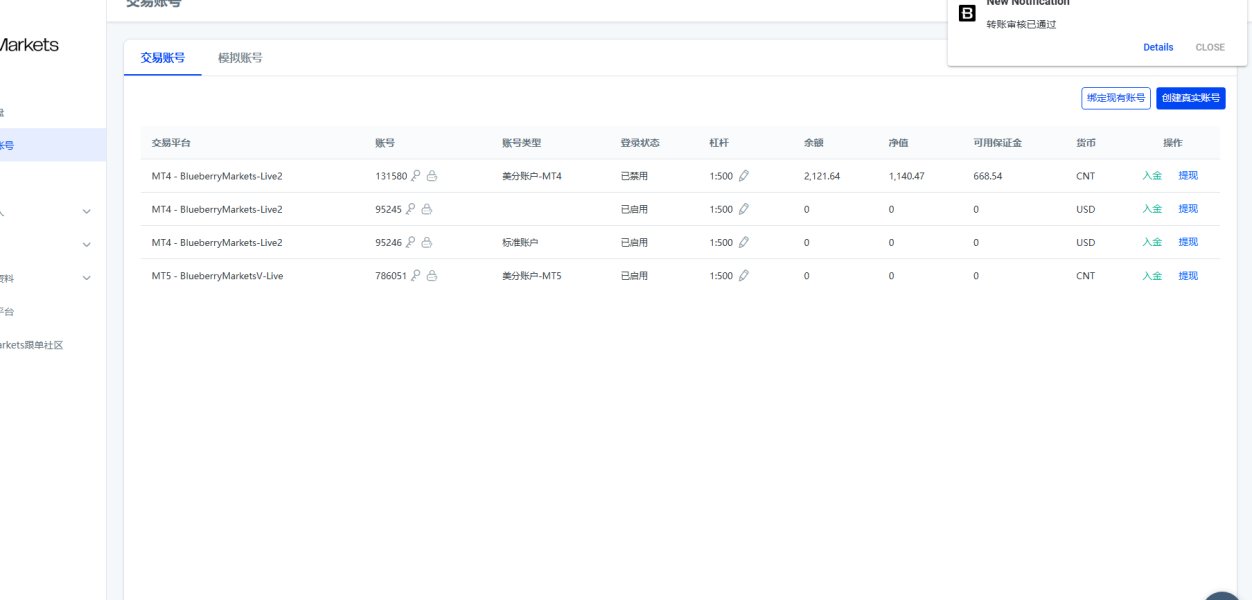
Task: Click platform MT5 - BlueberryMarketsV-Live
Action: [x=217, y=275]
